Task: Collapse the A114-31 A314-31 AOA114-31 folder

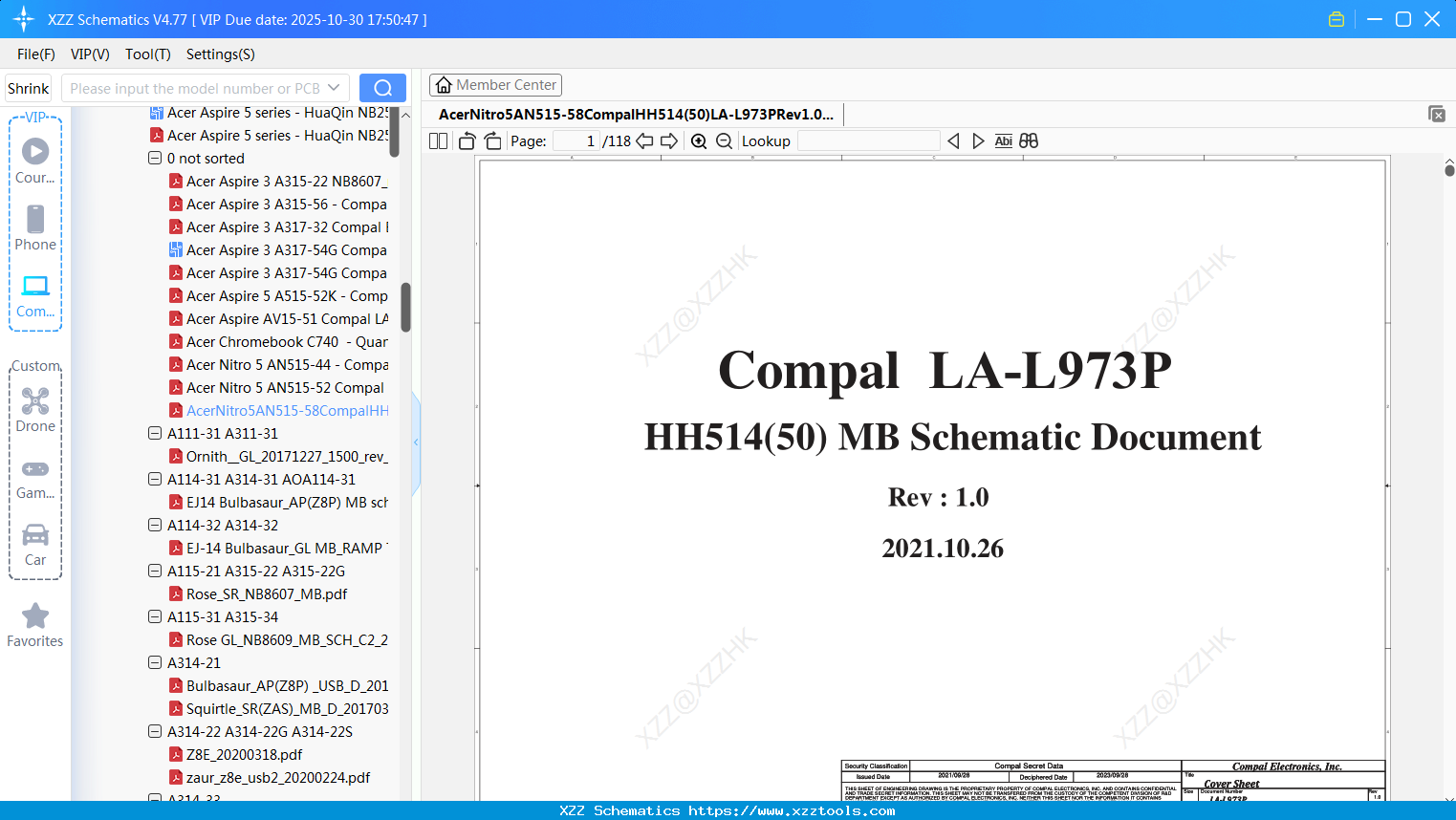Action: click(155, 480)
